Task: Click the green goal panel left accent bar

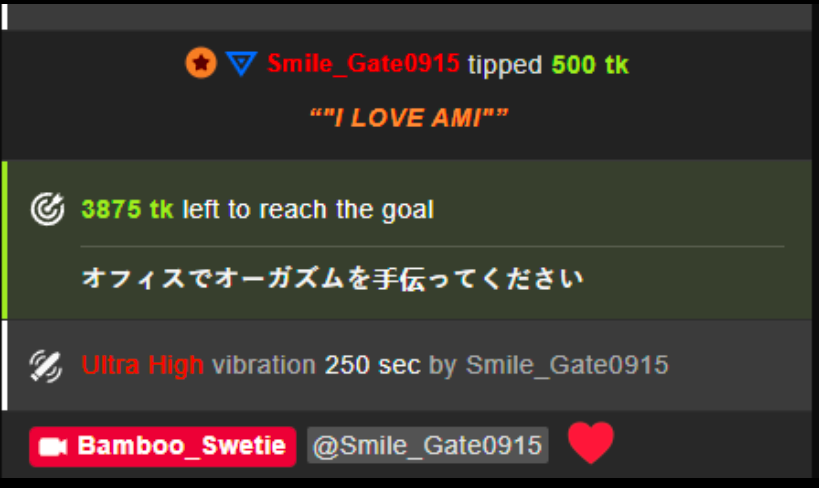Action: pos(5,240)
